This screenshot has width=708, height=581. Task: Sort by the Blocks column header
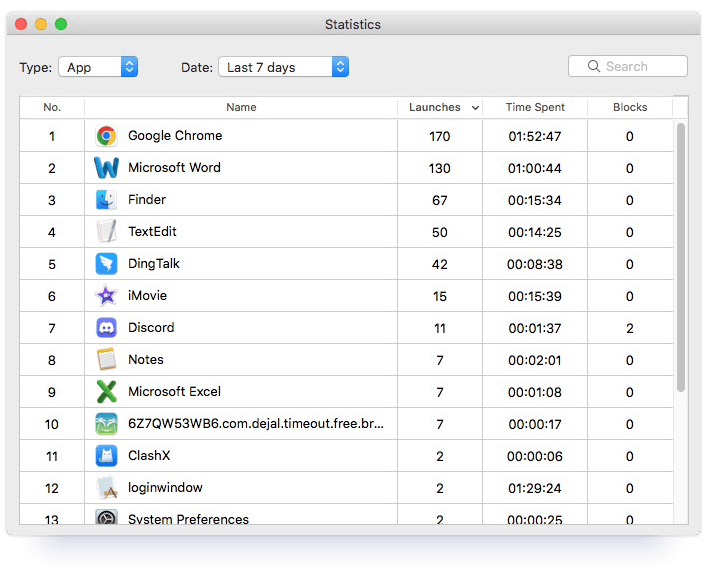pyautogui.click(x=630, y=107)
